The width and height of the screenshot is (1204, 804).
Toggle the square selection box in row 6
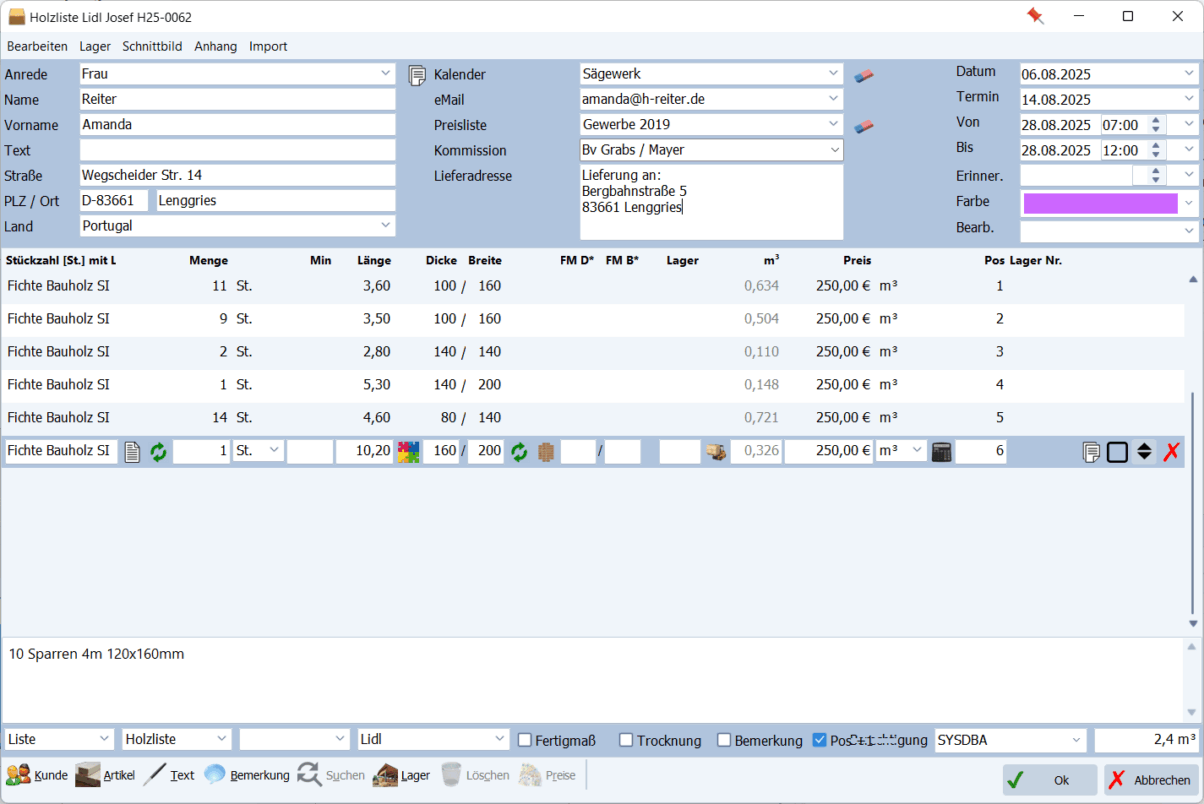coord(1118,452)
